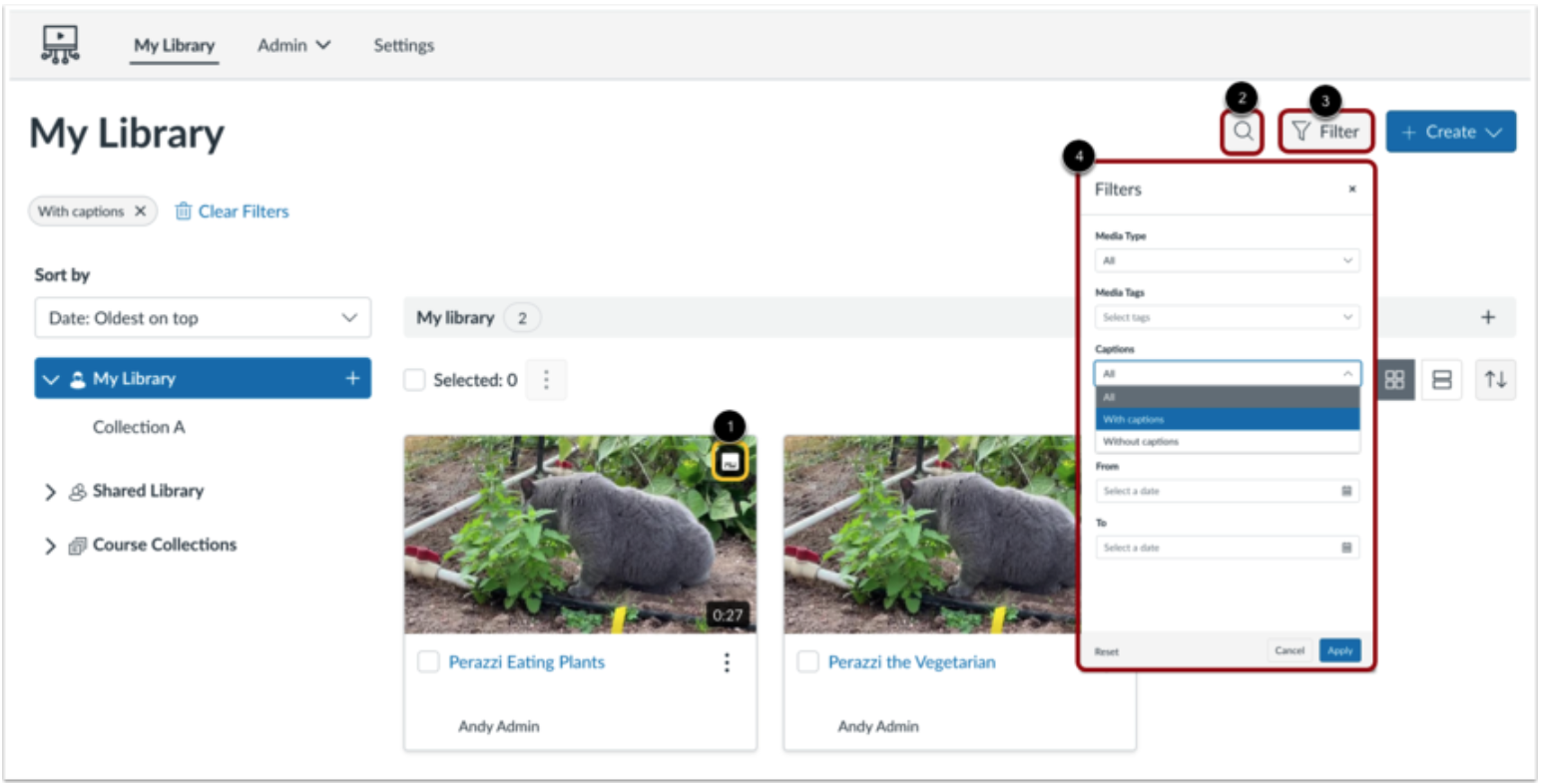Apply the selected filters
1543x784 pixels.
[x=1339, y=650]
